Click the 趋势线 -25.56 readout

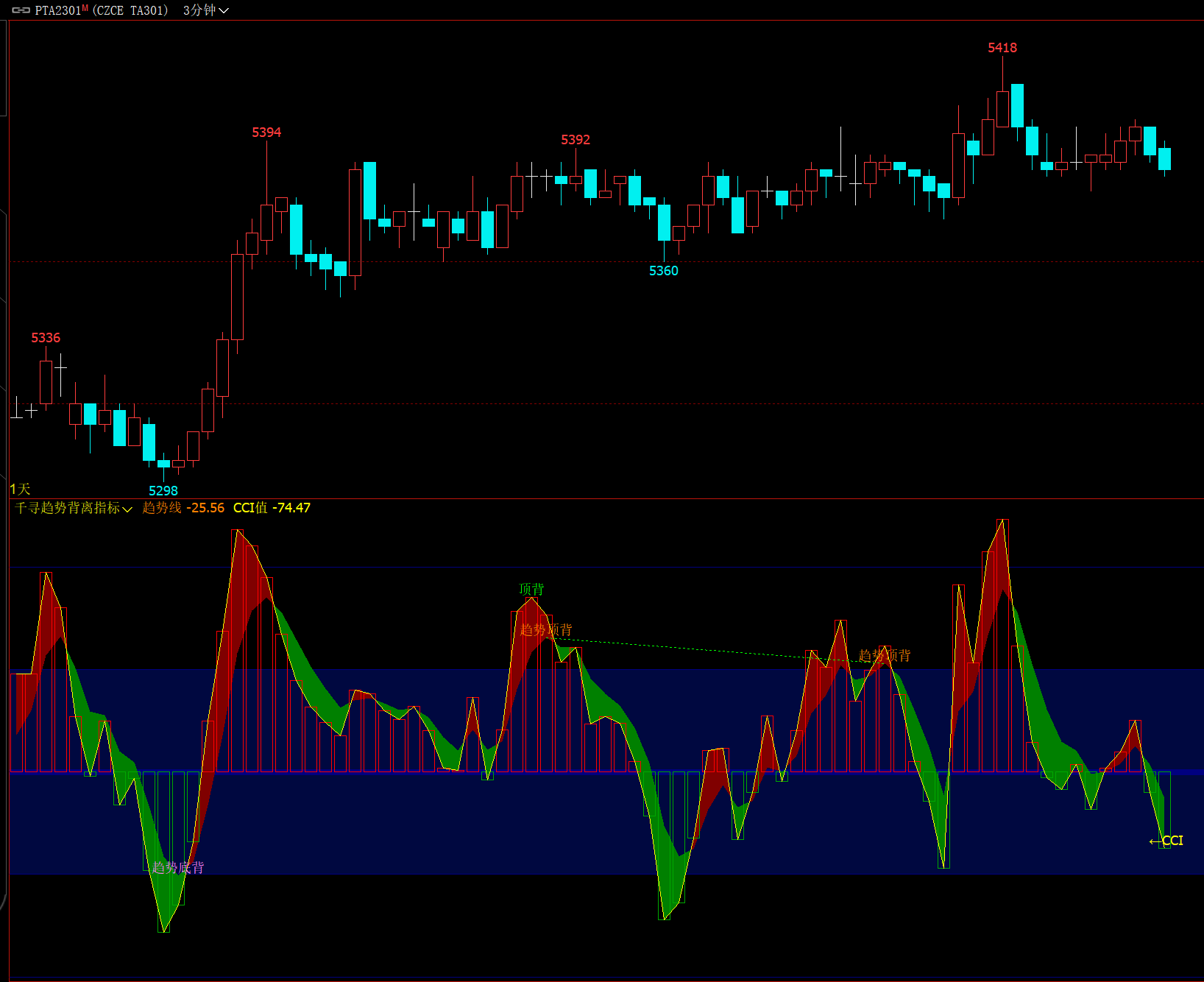coord(183,508)
